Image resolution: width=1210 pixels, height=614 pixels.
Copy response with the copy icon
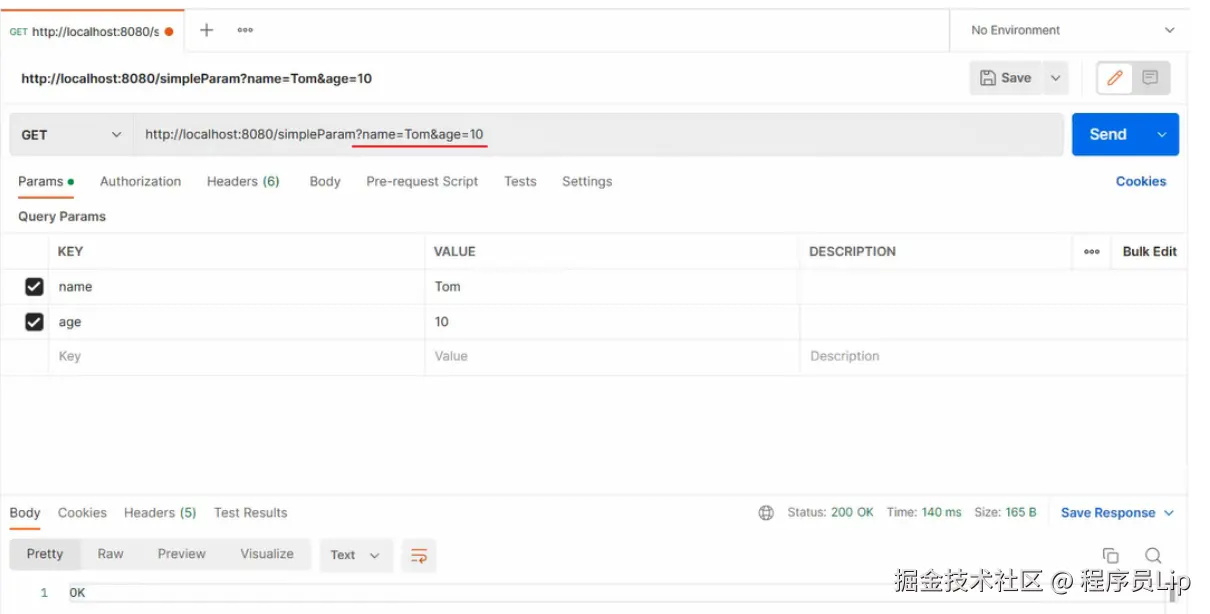1110,555
